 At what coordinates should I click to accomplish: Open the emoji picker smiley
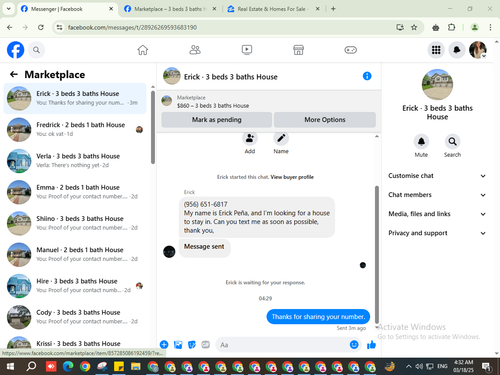[354, 345]
